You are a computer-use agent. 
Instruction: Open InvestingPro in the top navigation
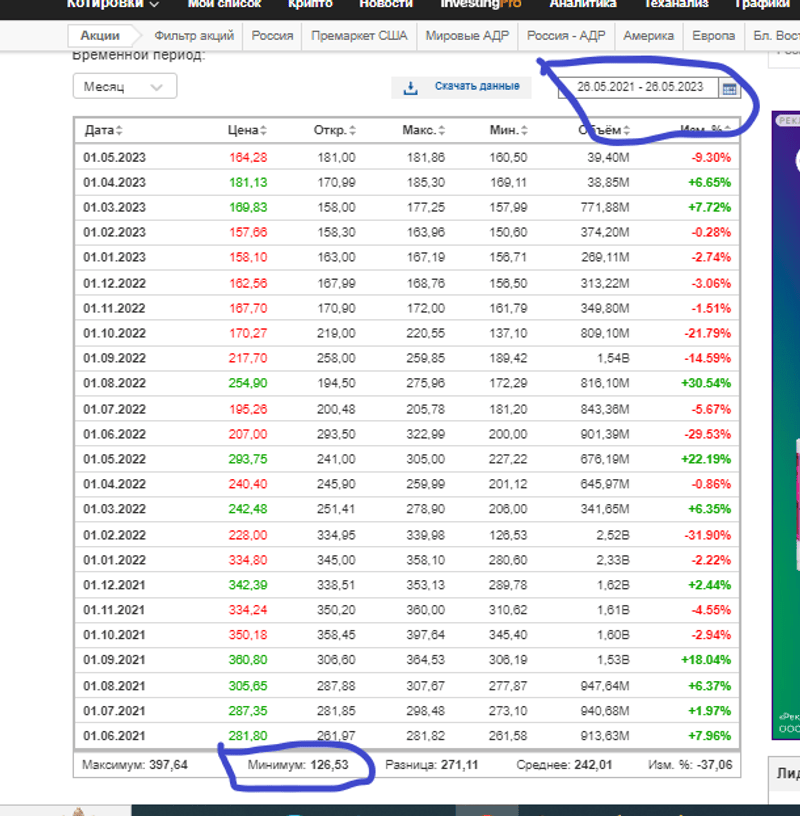point(481,4)
